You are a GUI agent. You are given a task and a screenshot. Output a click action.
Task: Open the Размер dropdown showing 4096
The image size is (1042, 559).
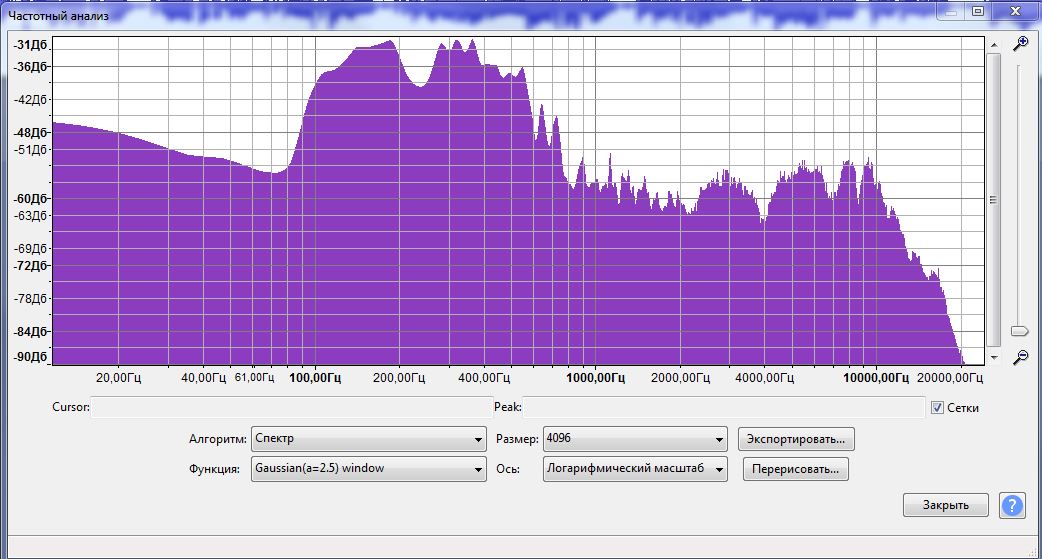tap(635, 439)
